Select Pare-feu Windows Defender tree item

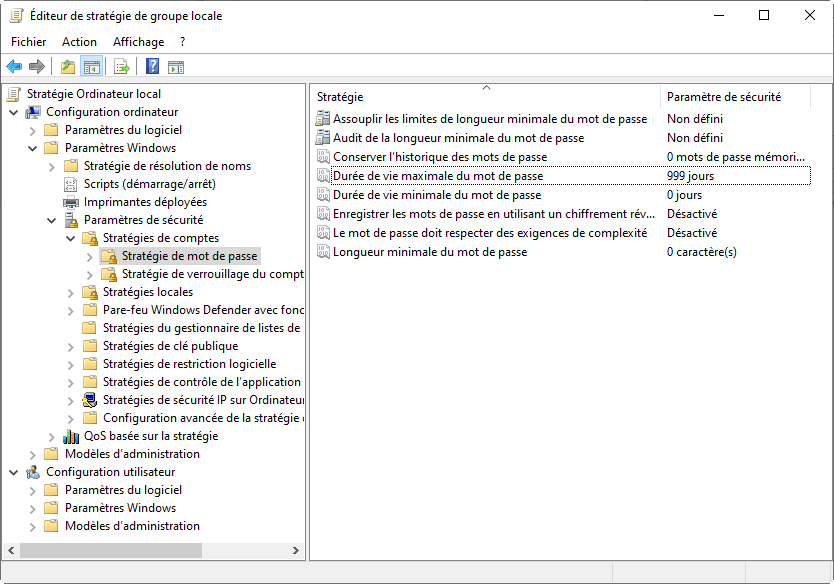click(203, 310)
